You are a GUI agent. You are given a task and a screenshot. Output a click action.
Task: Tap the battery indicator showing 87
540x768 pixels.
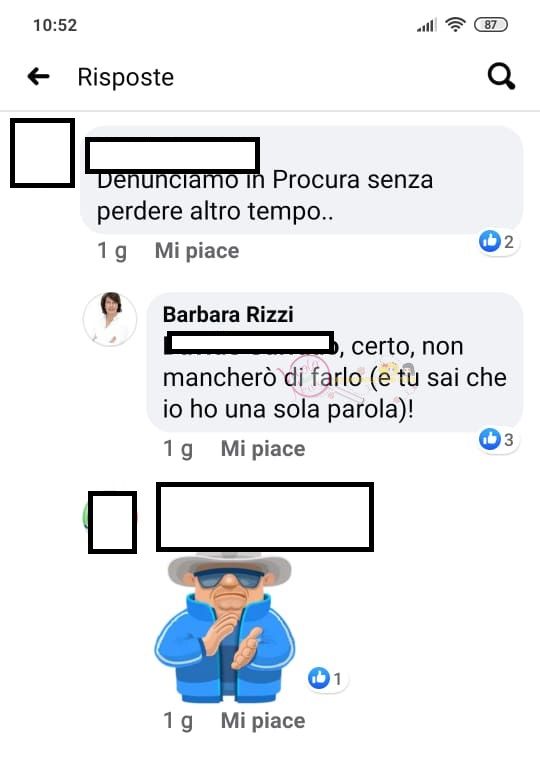tap(491, 24)
